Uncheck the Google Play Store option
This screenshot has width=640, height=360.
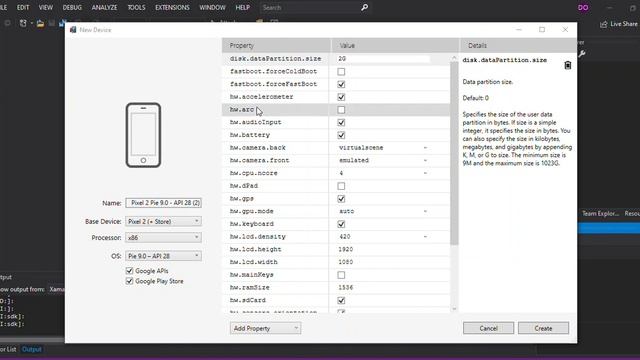(x=129, y=281)
